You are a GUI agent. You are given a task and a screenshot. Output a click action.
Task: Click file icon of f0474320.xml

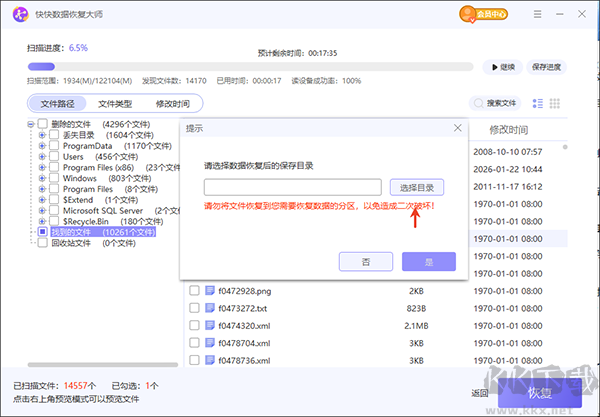click(210, 326)
